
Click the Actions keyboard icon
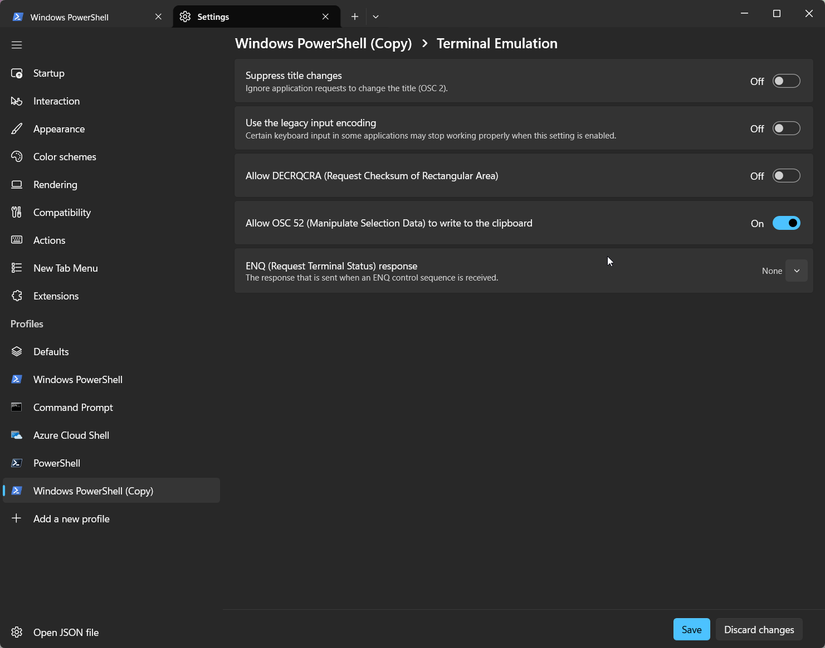tap(17, 240)
